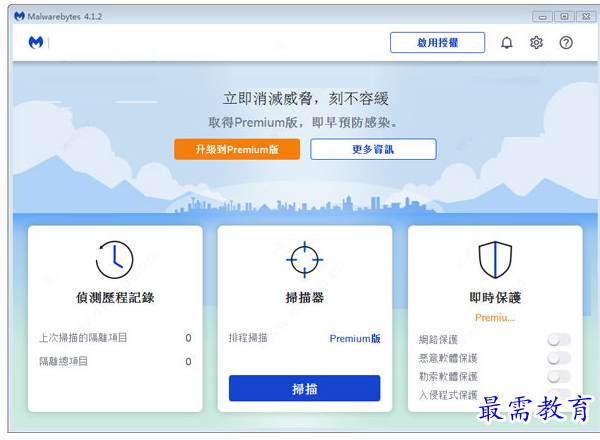
Task: Open settings gear icon
Action: tap(536, 42)
